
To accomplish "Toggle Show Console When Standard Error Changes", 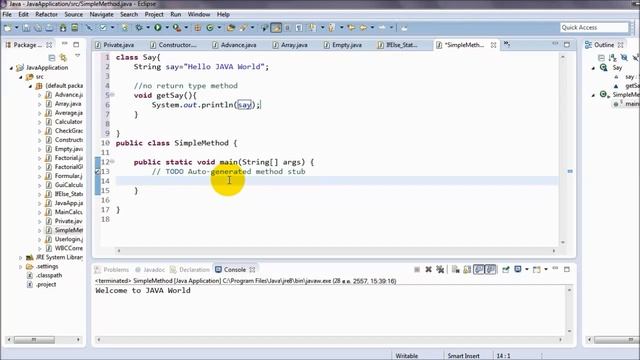I will (491, 269).
